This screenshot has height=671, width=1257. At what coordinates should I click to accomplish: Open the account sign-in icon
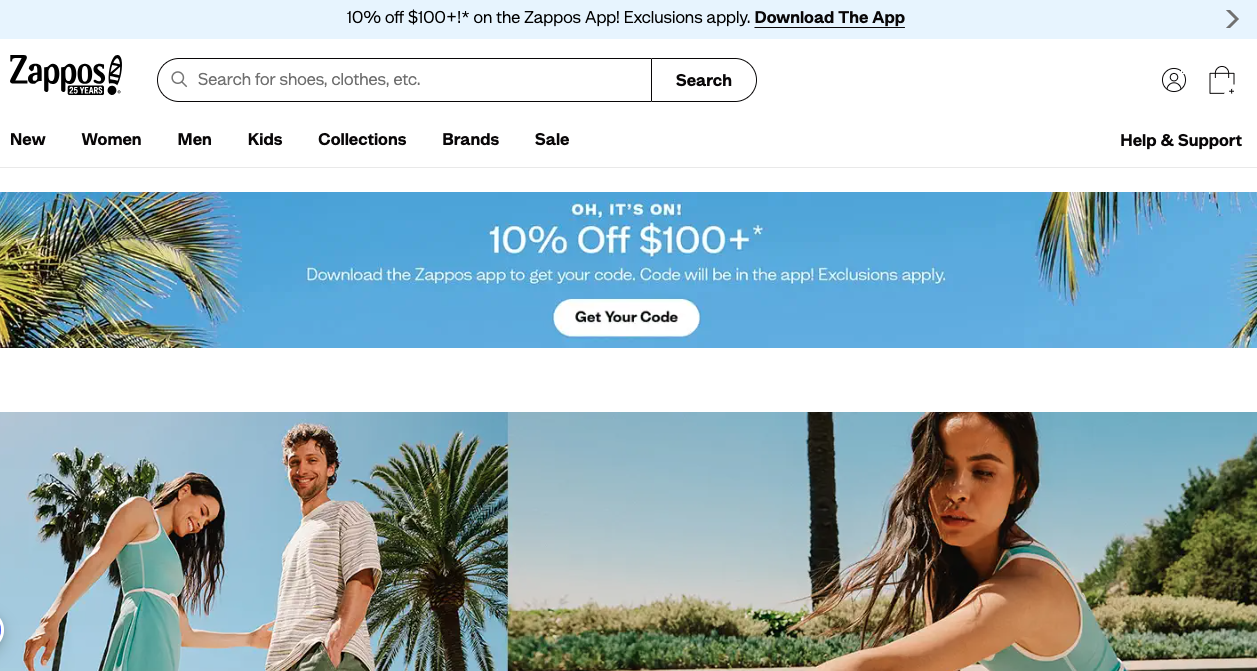tap(1174, 80)
